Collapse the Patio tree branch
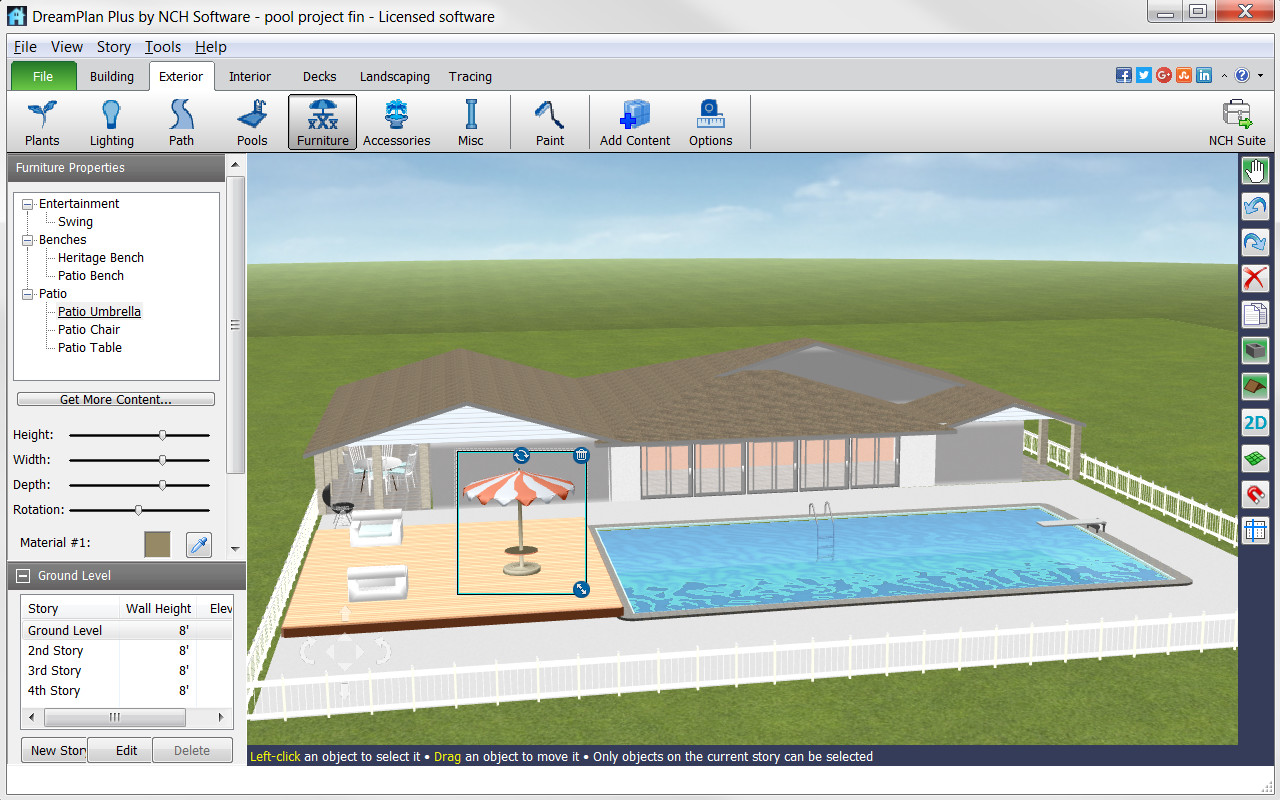Screen dimensions: 1280x800 point(27,293)
